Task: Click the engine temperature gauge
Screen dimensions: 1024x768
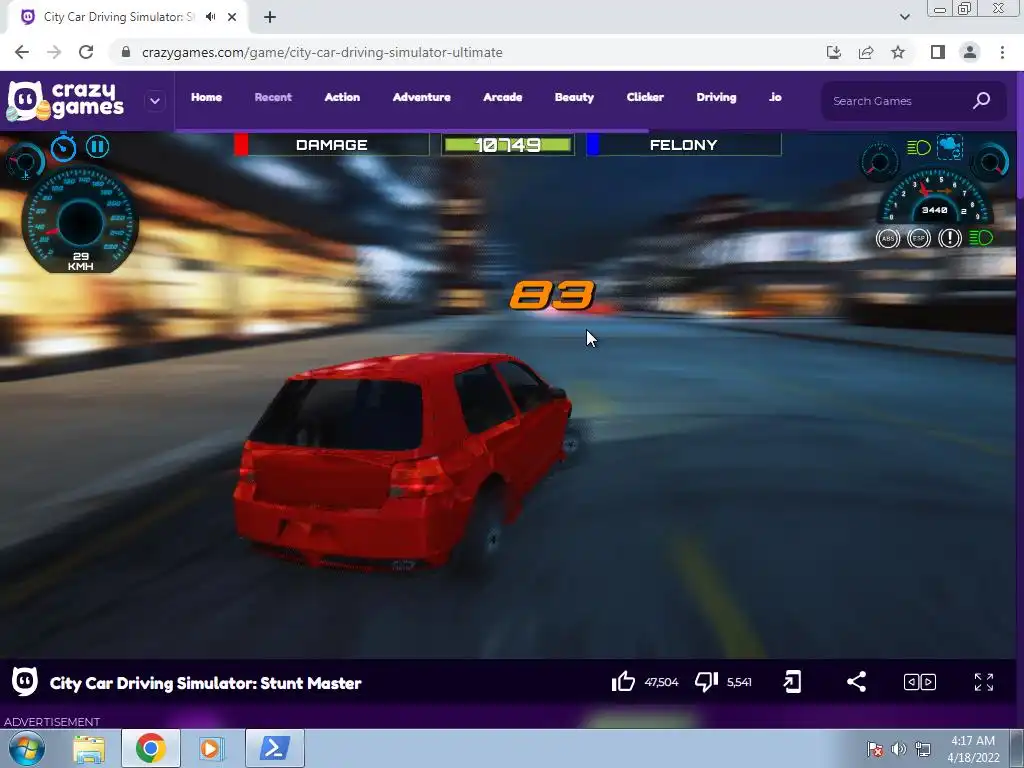Action: [25, 161]
